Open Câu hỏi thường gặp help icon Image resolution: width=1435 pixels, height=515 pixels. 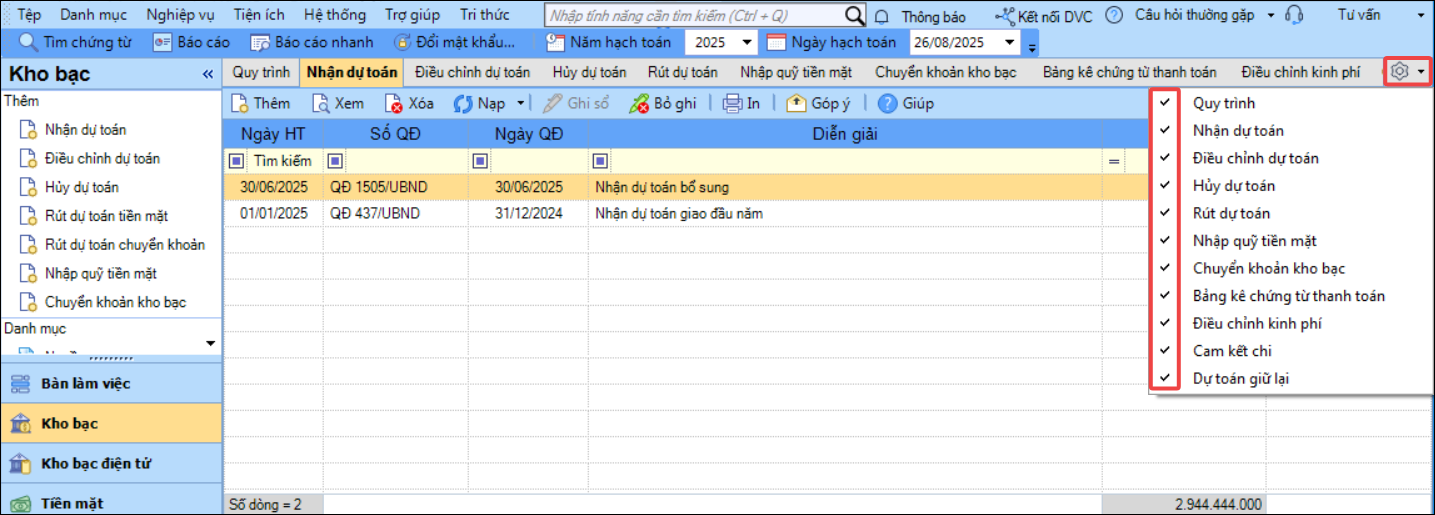pos(1114,16)
